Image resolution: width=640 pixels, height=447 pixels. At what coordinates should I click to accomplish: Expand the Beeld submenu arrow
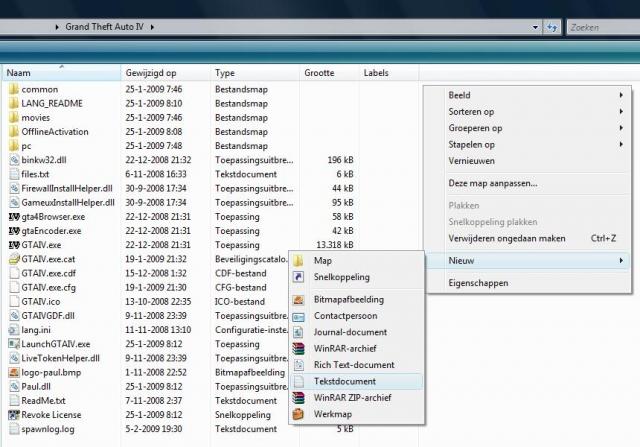[x=621, y=95]
